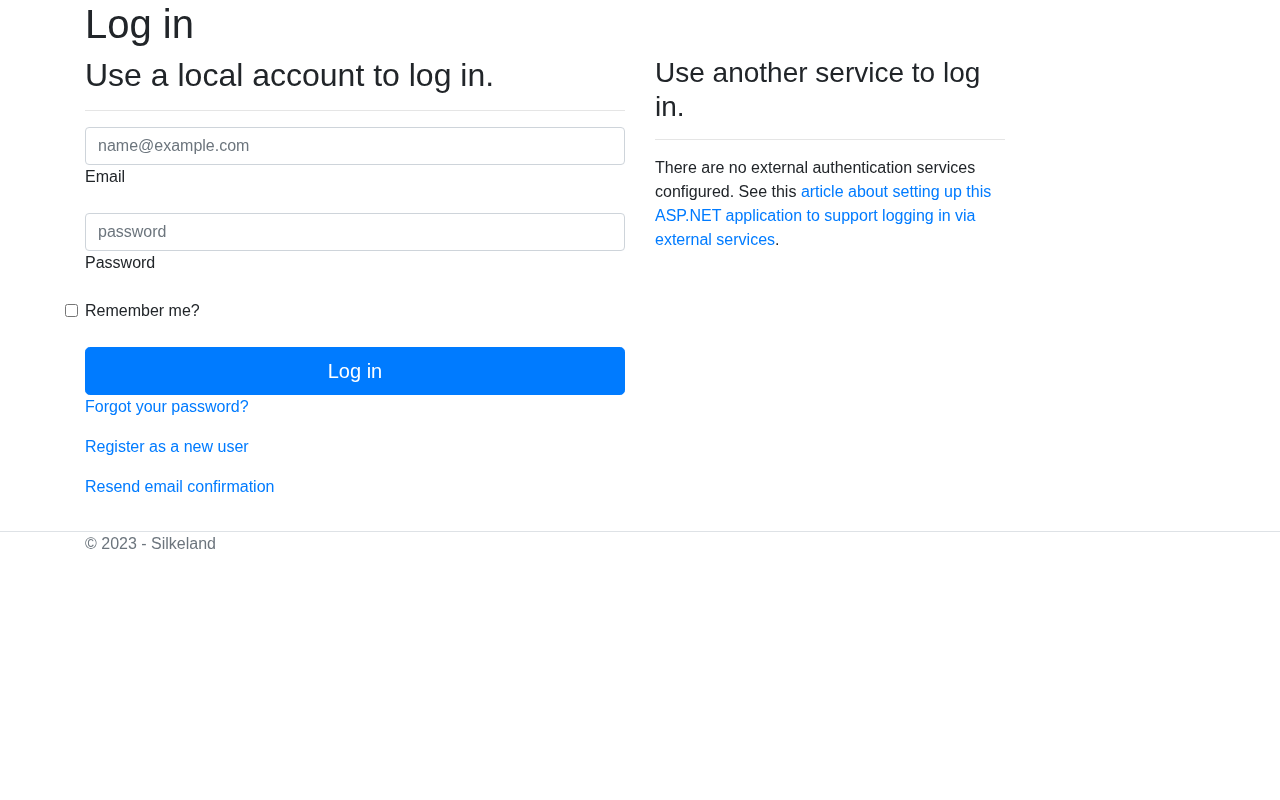Click the divider line under the local account heading

355,110
